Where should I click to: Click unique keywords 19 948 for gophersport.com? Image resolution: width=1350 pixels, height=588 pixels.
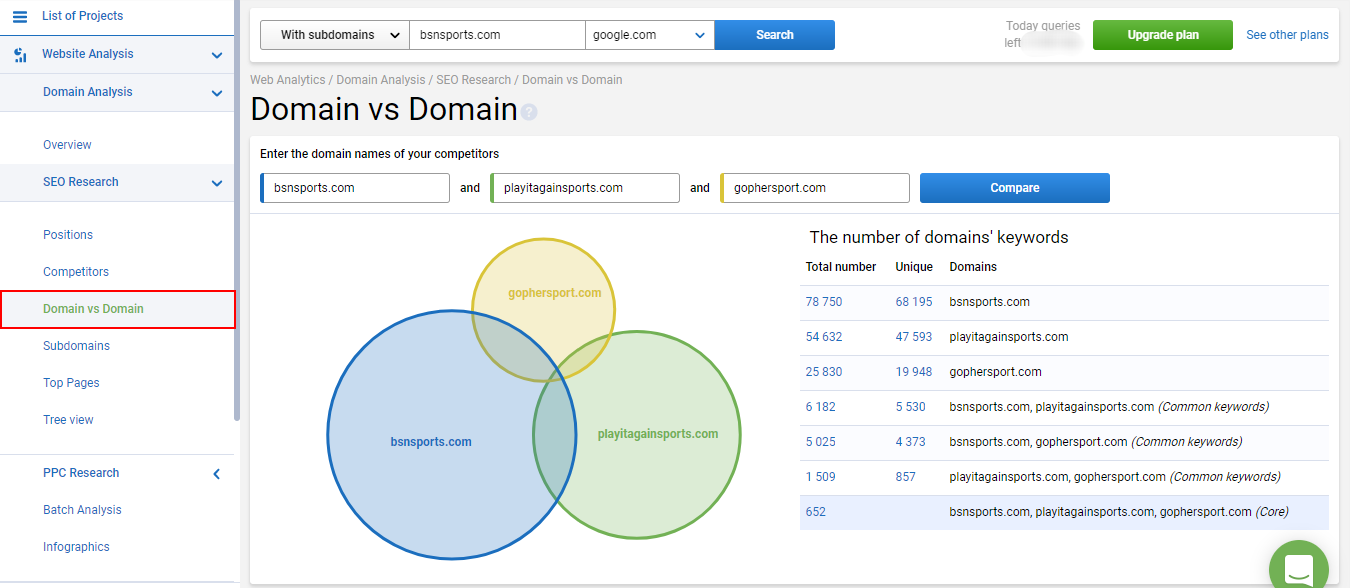914,372
